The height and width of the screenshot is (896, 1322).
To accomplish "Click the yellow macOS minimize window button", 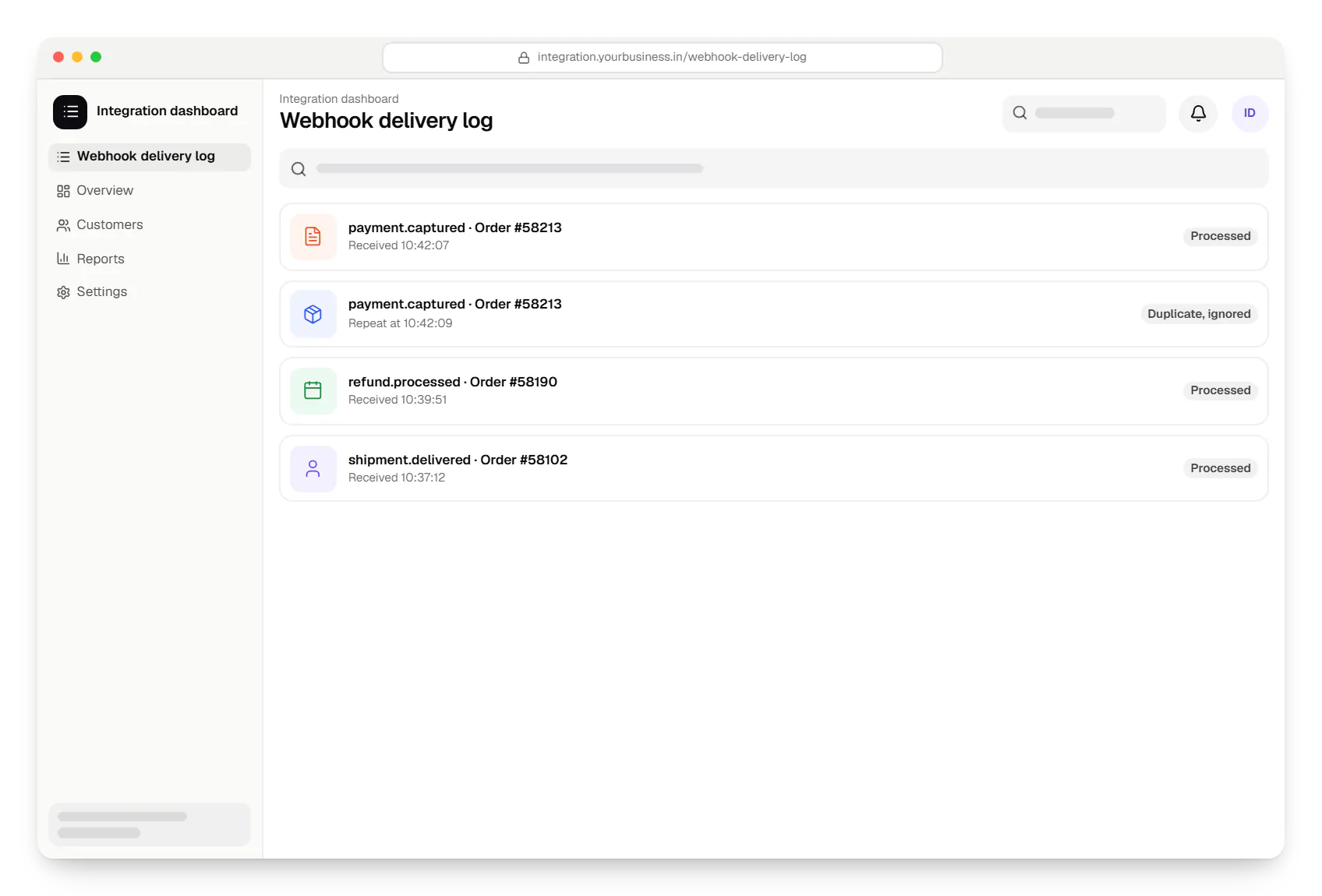I will (77, 57).
